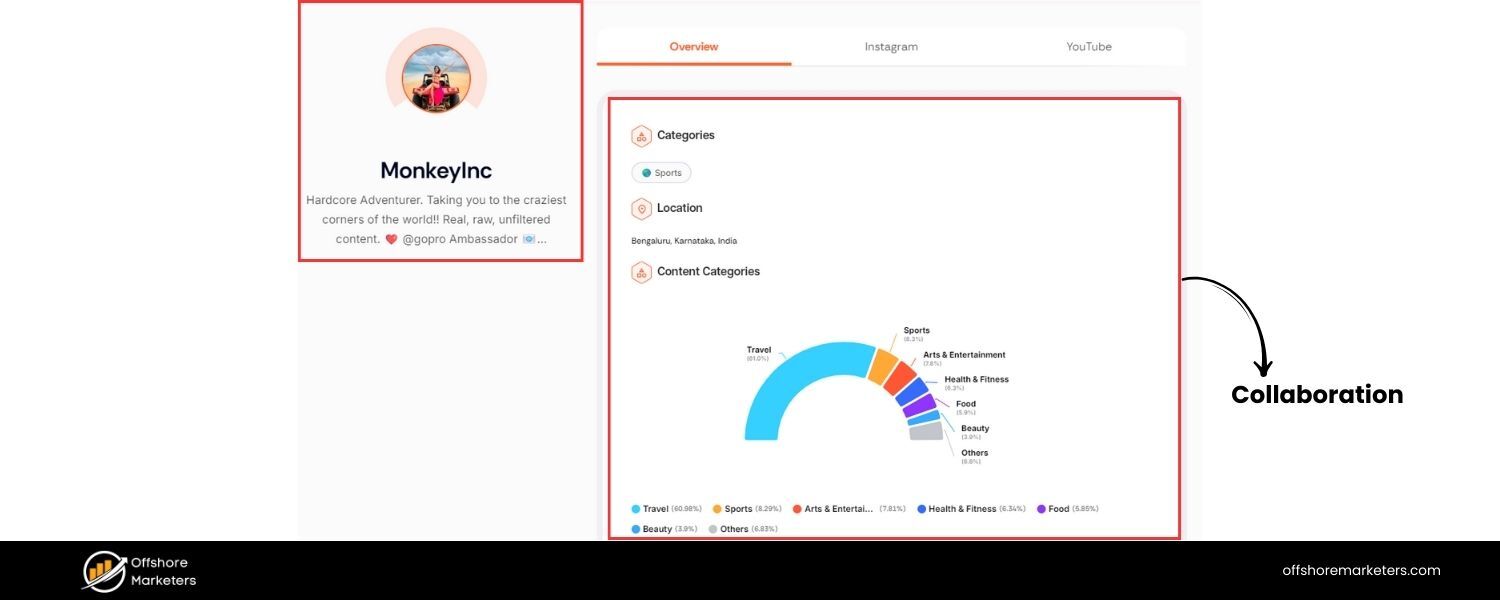This screenshot has width=1500, height=600.
Task: Toggle Others legend entry
Action: click(733, 529)
